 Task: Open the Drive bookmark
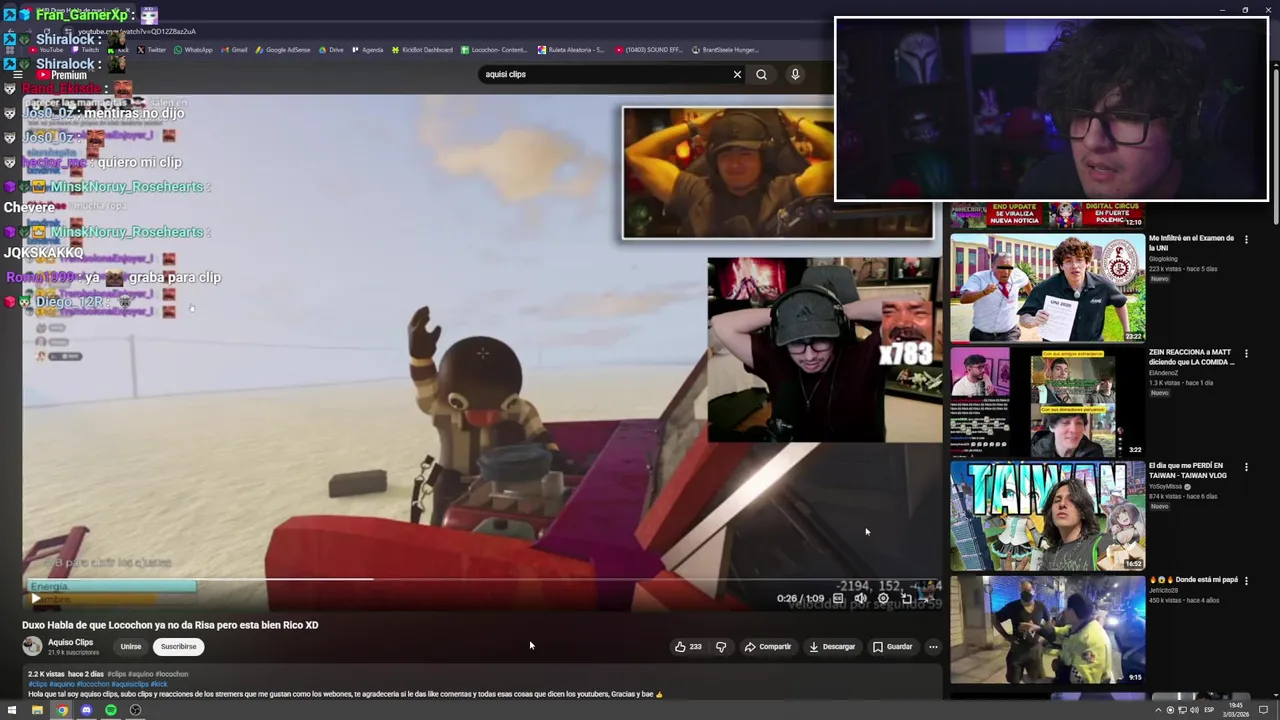[x=331, y=50]
